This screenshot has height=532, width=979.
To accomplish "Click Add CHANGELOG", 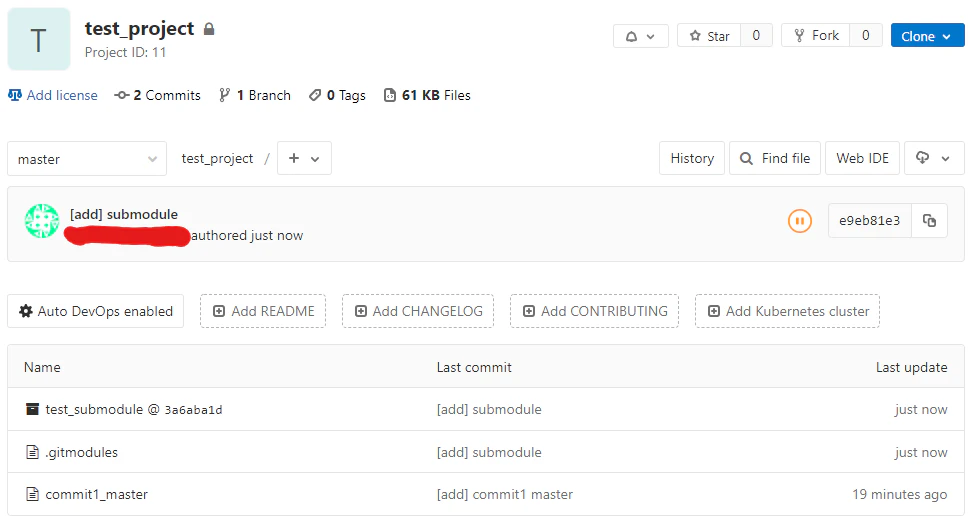I will tap(418, 311).
